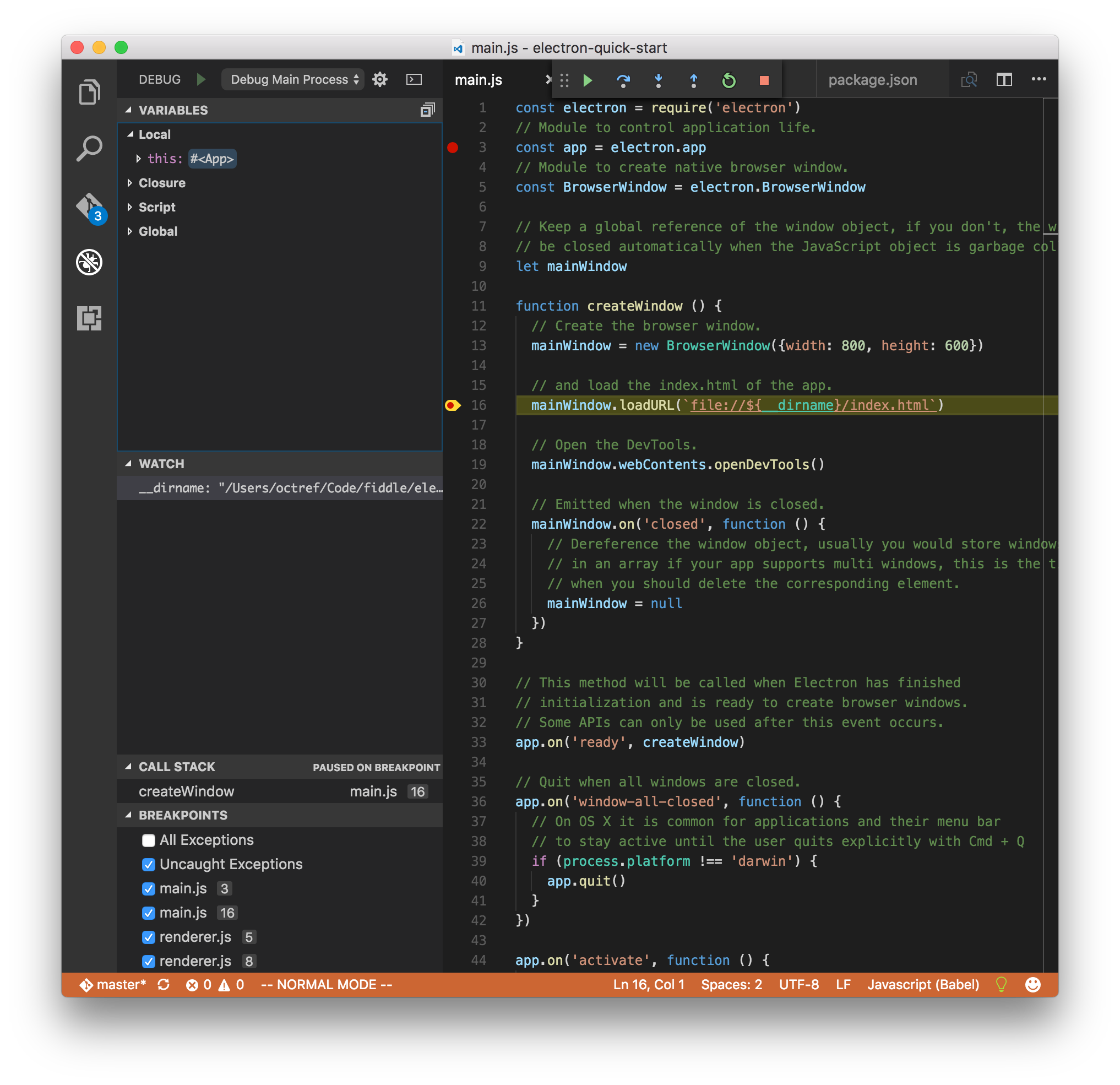Restart debugging with green circular arrow
The height and width of the screenshot is (1085, 1120).
point(728,80)
